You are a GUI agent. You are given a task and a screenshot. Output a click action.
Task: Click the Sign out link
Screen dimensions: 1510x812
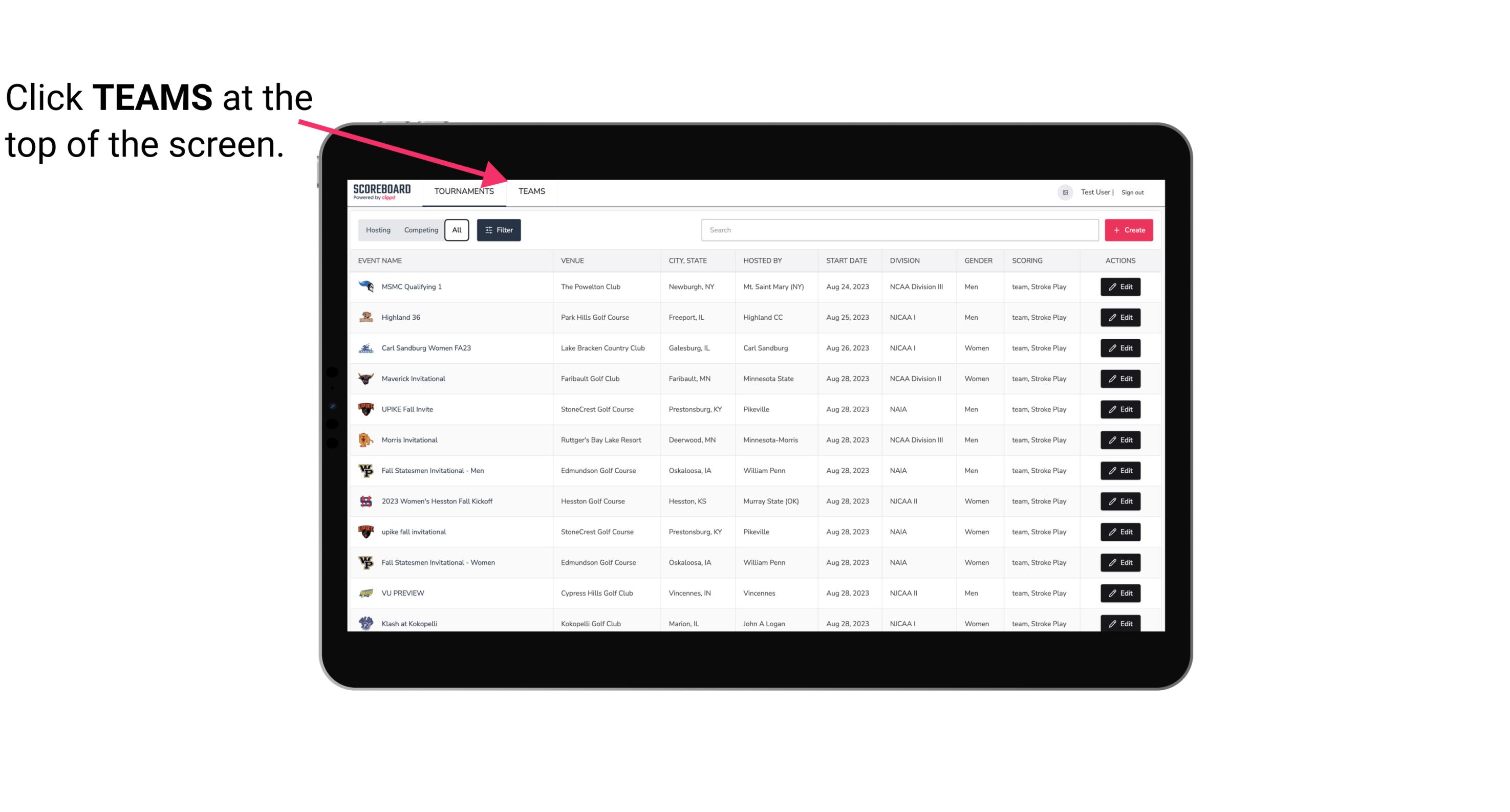(1132, 191)
